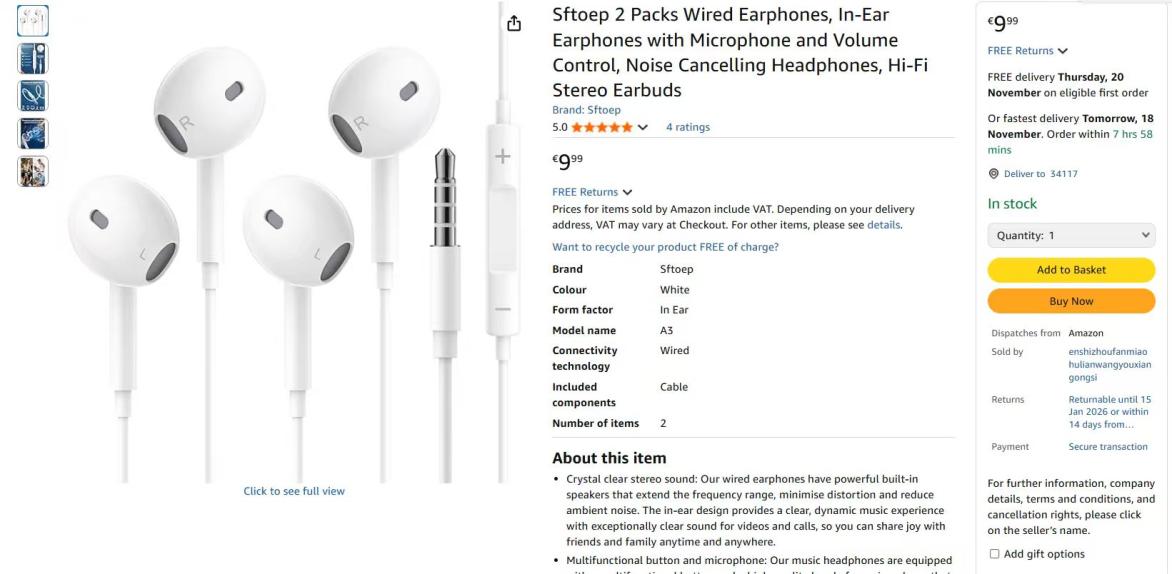Open the Brand: Sftoep link
This screenshot has height=574, width=1172.
[586, 110]
